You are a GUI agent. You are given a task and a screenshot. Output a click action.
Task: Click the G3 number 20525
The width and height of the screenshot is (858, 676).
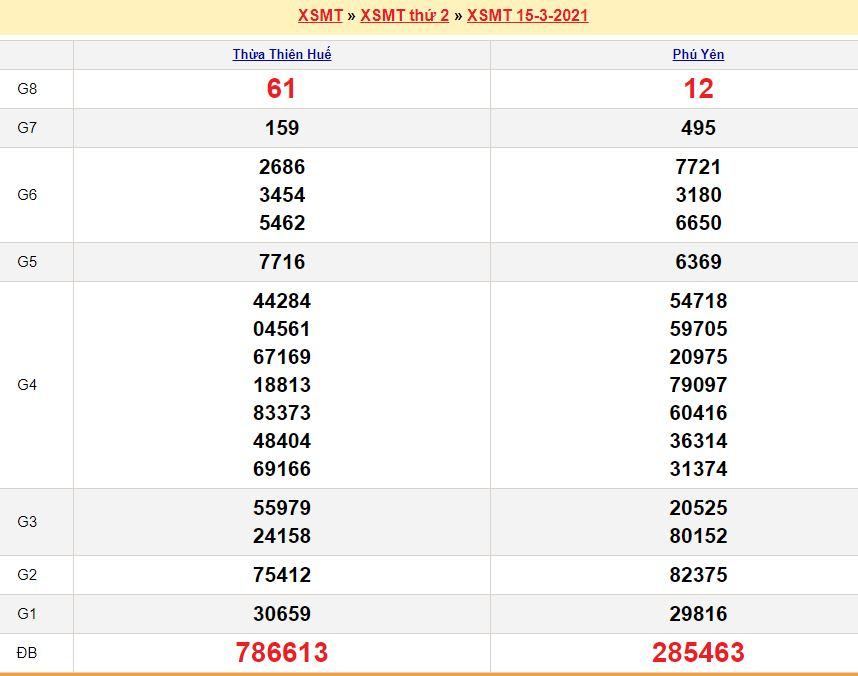698,508
